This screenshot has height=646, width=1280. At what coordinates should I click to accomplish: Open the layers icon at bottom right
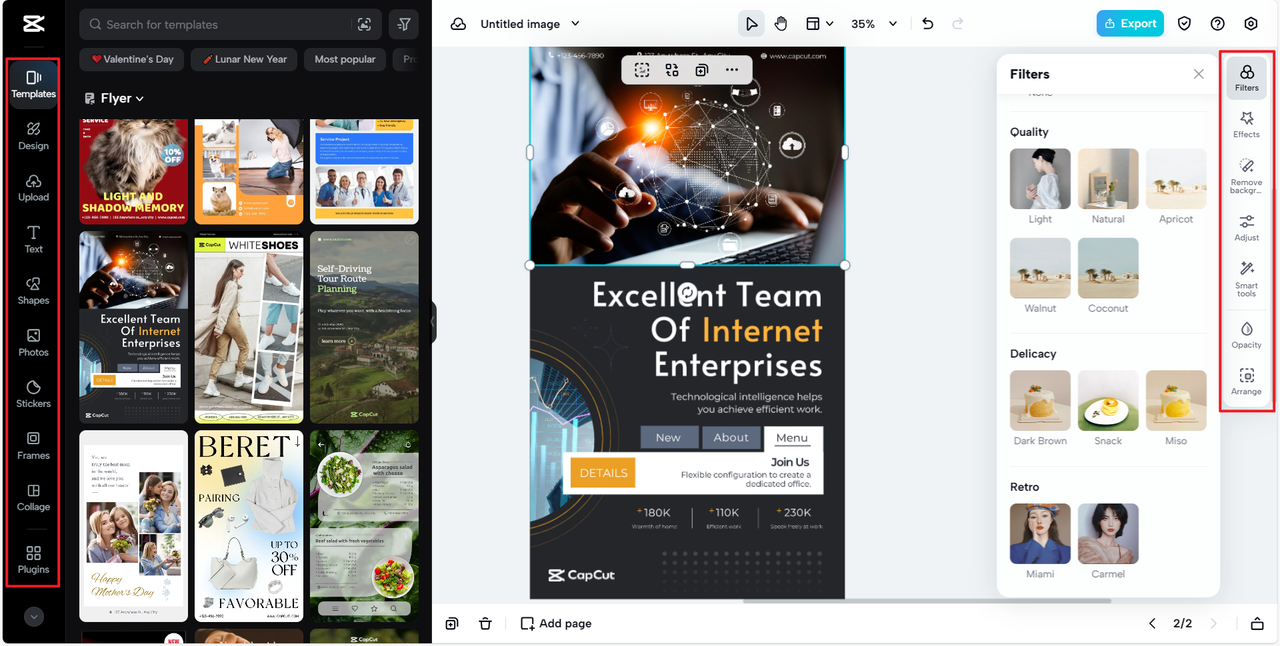pyautogui.click(x=1257, y=623)
